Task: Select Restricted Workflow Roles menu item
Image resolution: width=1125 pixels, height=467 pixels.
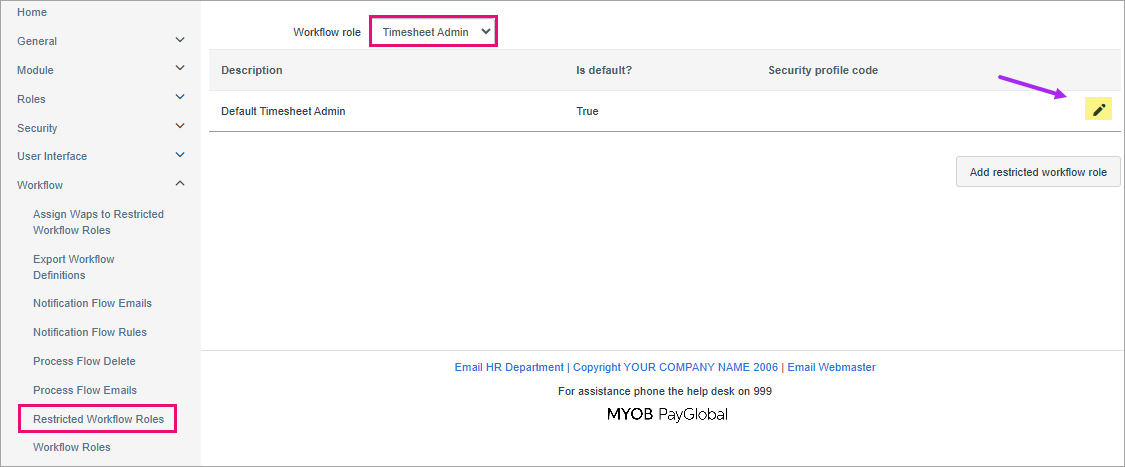Action: pyautogui.click(x=98, y=419)
